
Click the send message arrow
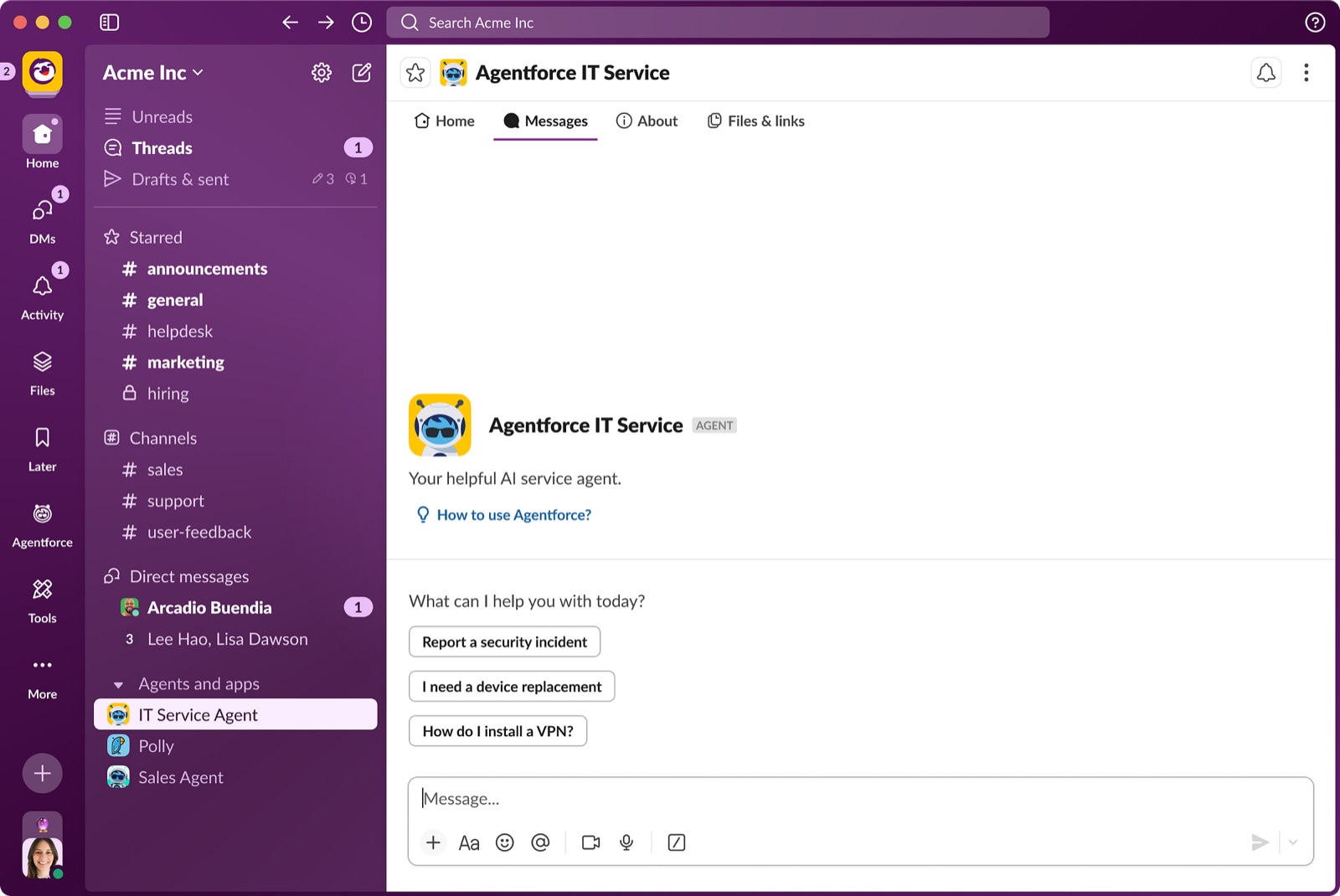coord(1260,842)
